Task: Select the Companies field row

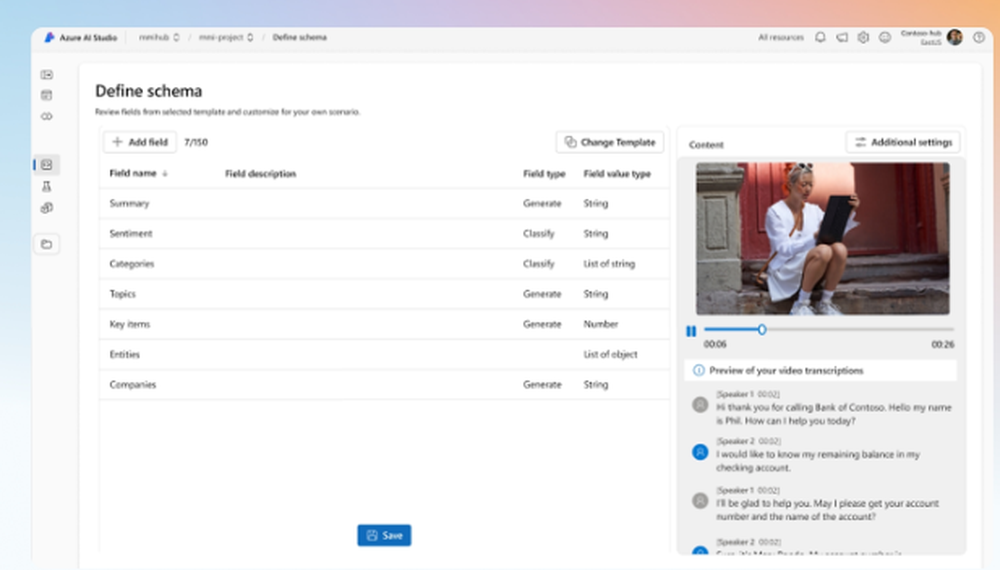Action: pos(385,384)
